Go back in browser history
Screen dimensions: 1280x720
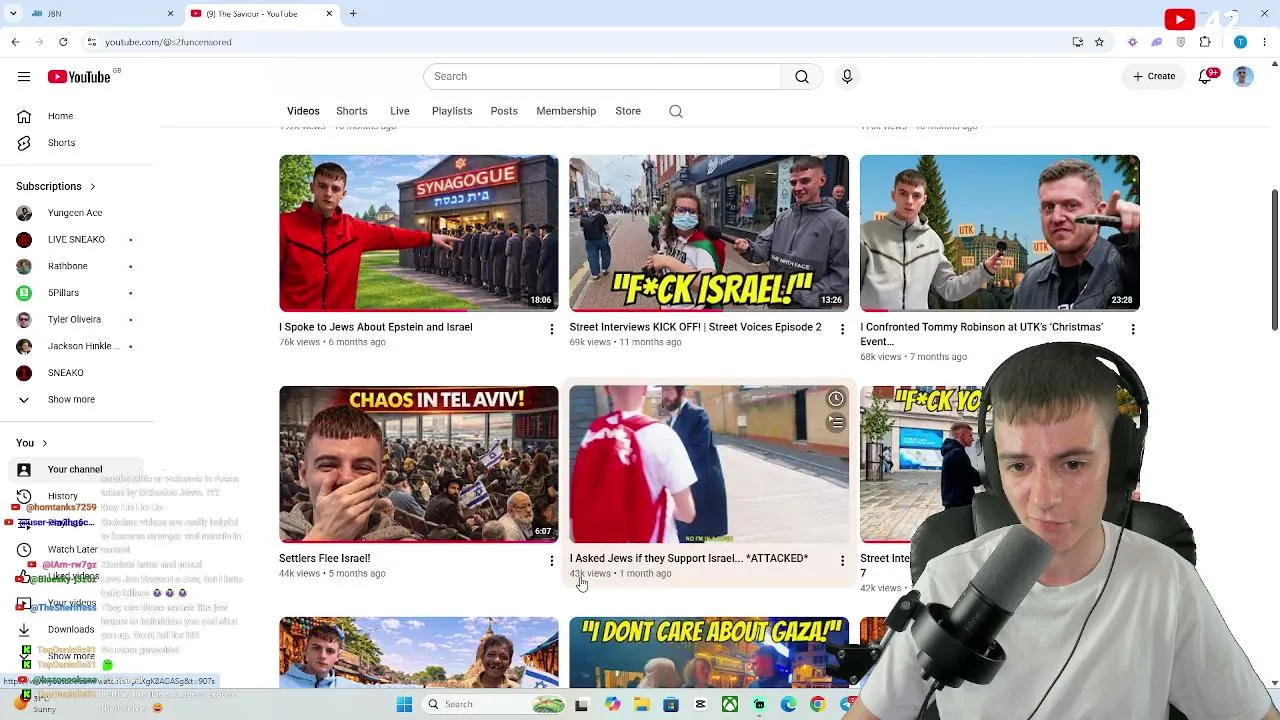pos(15,42)
